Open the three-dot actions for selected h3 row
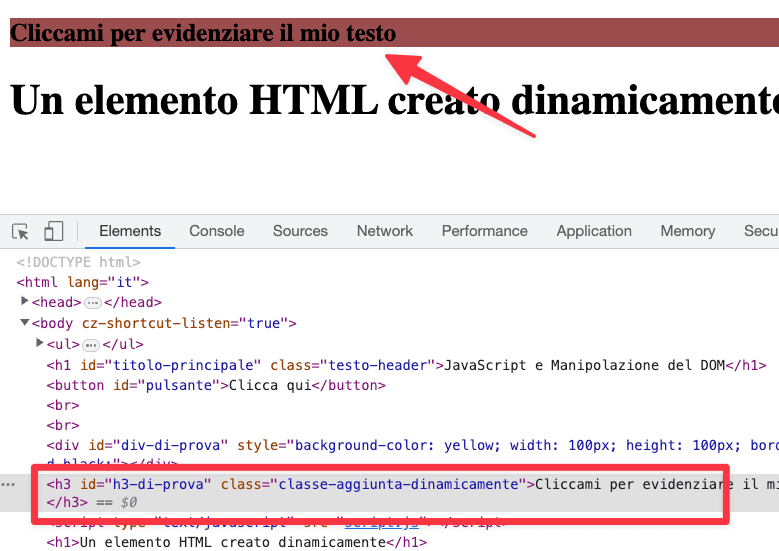Image resolution: width=779 pixels, height=551 pixels. point(8,484)
